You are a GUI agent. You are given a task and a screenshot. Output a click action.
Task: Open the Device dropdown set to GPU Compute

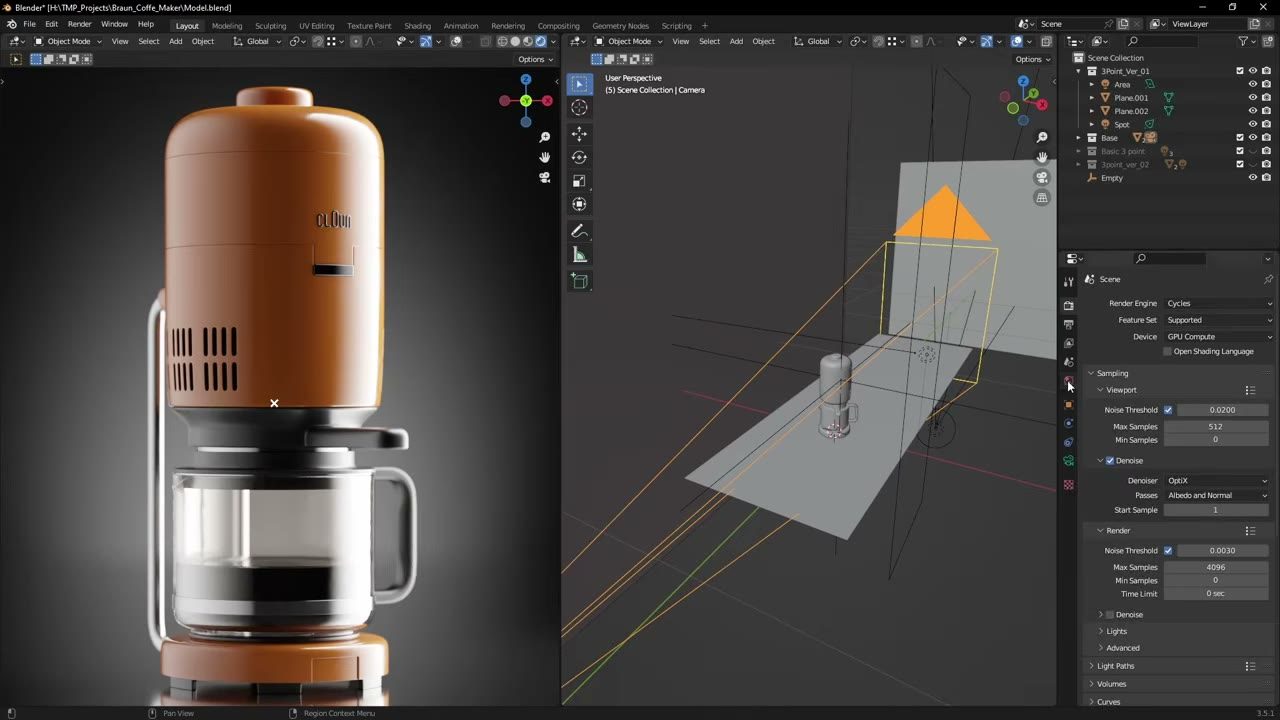click(1219, 337)
